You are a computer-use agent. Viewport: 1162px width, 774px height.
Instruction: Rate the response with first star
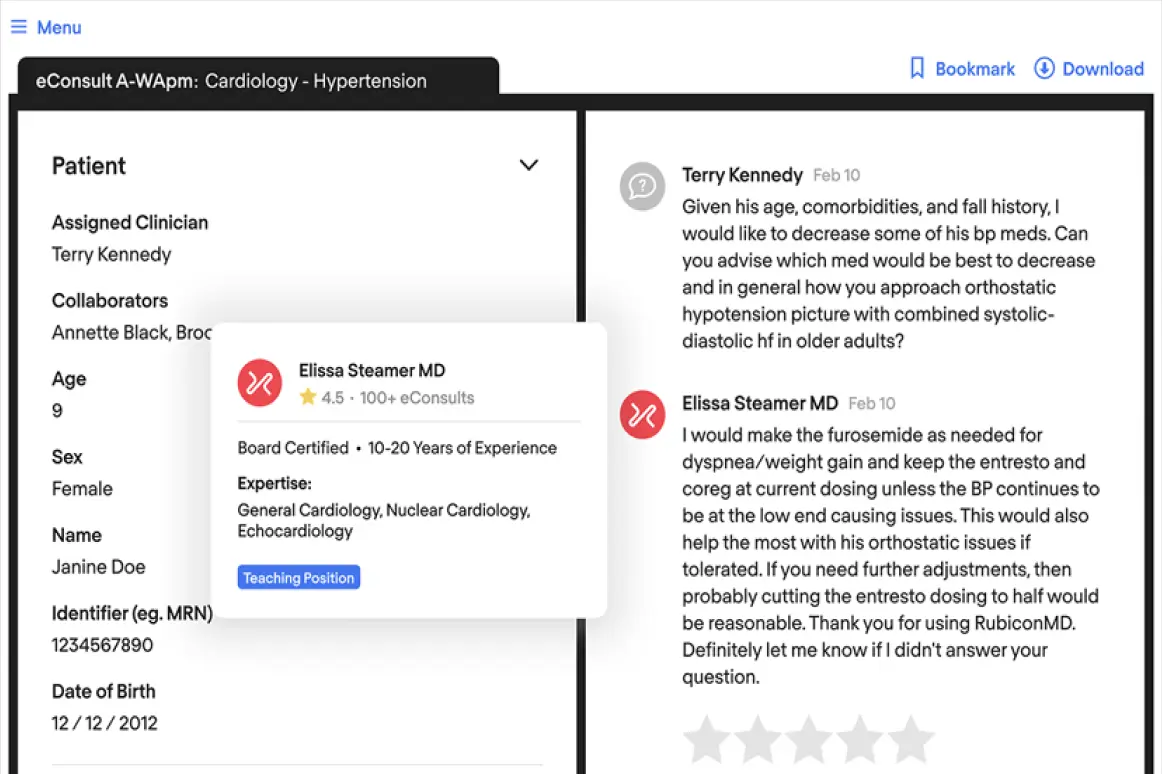pos(706,738)
